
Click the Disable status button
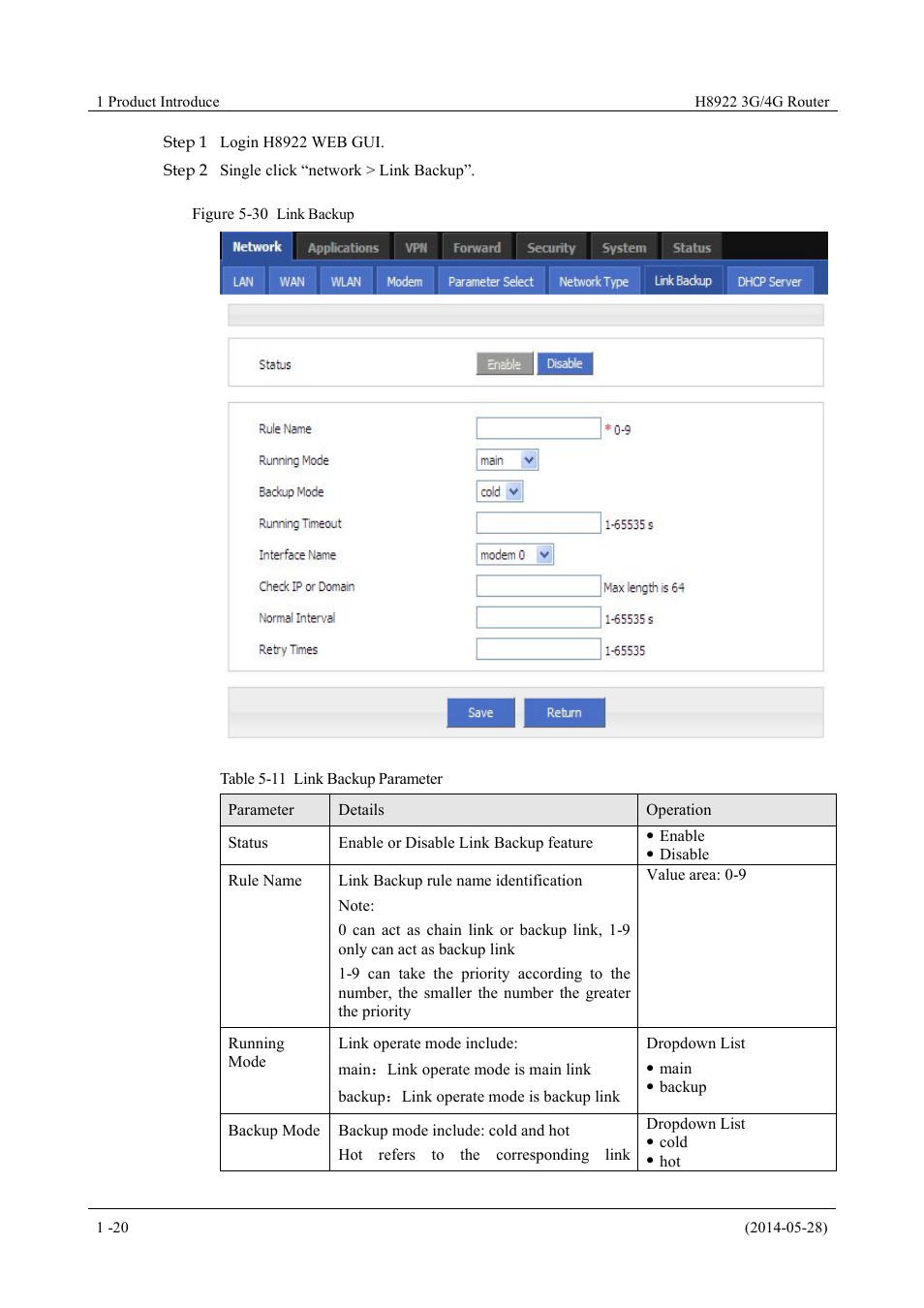pos(565,363)
